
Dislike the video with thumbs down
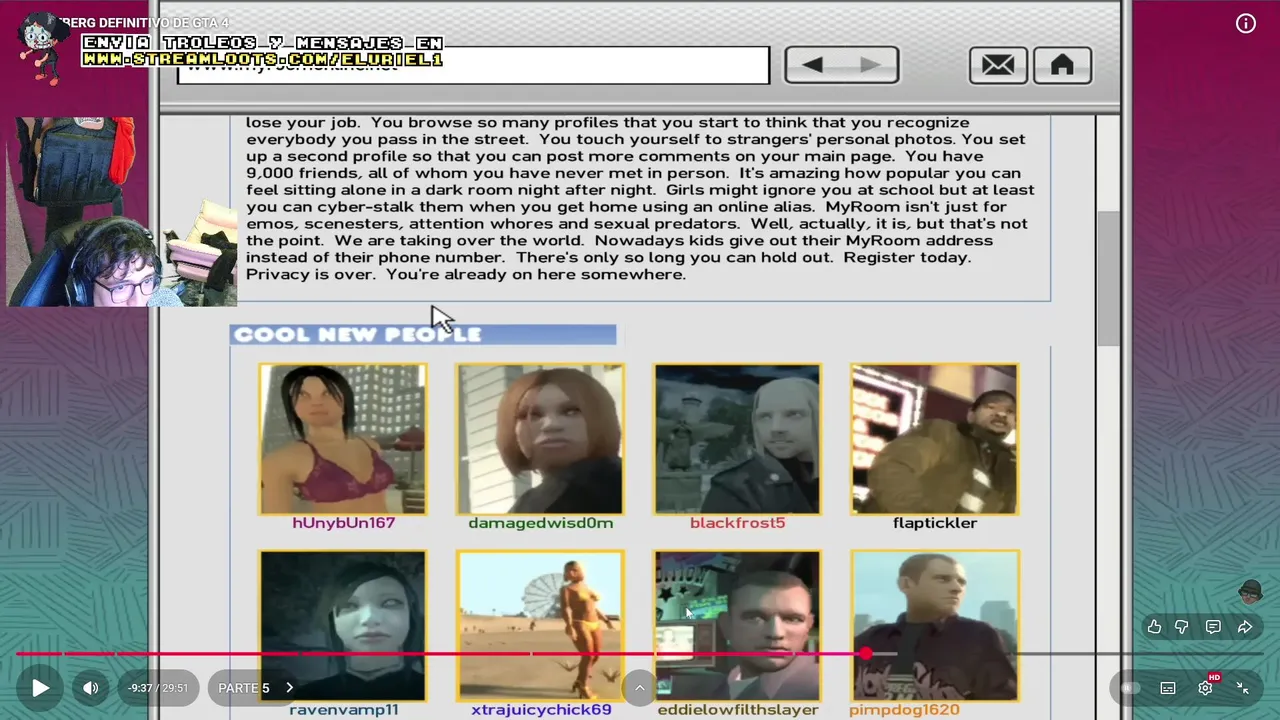point(1182,627)
